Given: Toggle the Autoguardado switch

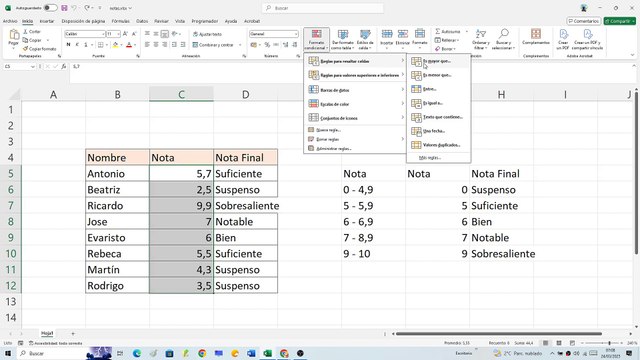Looking at the screenshot, I should click(x=50, y=8).
